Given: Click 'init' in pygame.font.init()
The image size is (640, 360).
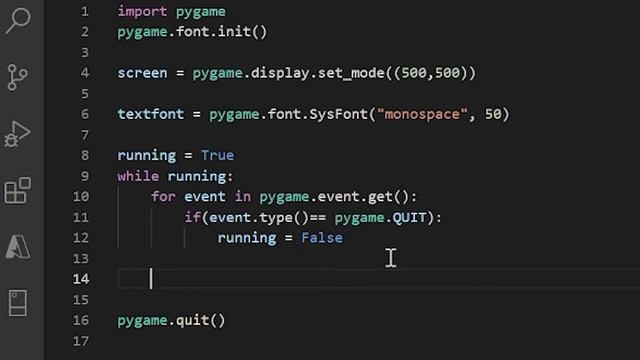Looking at the screenshot, I should (234, 32).
